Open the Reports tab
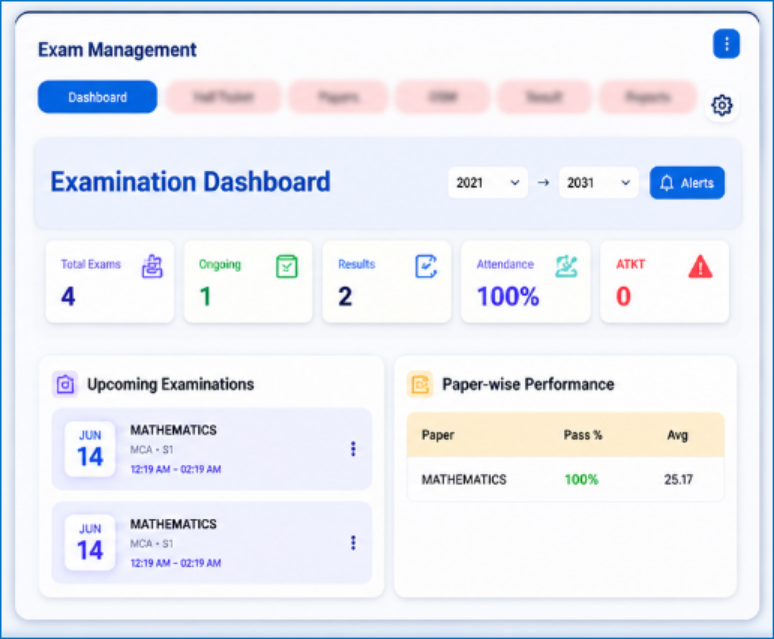 tap(648, 97)
